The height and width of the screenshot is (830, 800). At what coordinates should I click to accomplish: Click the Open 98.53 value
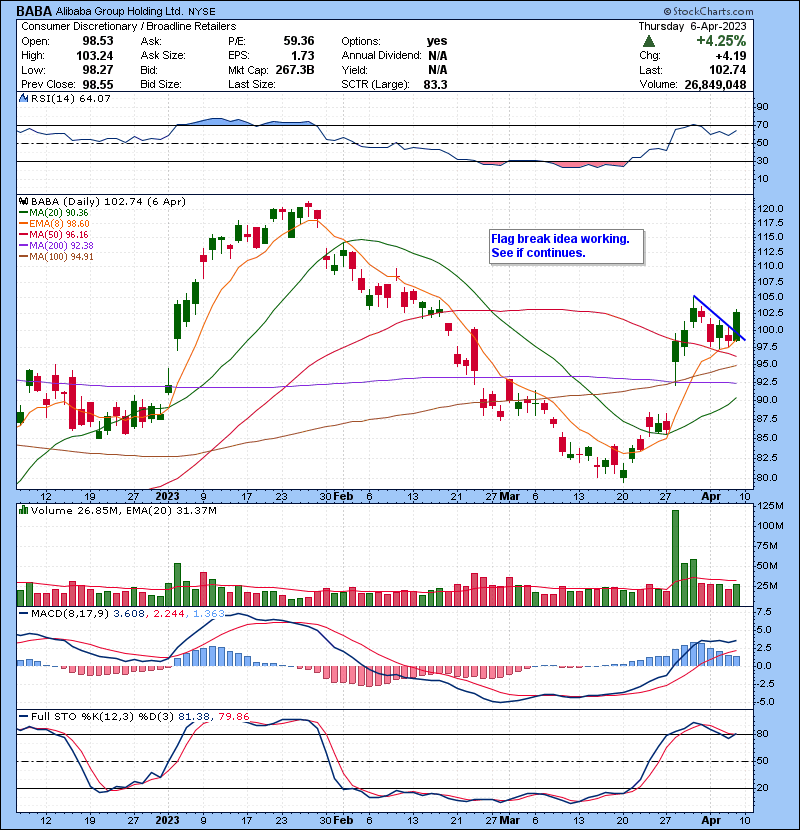click(x=97, y=41)
